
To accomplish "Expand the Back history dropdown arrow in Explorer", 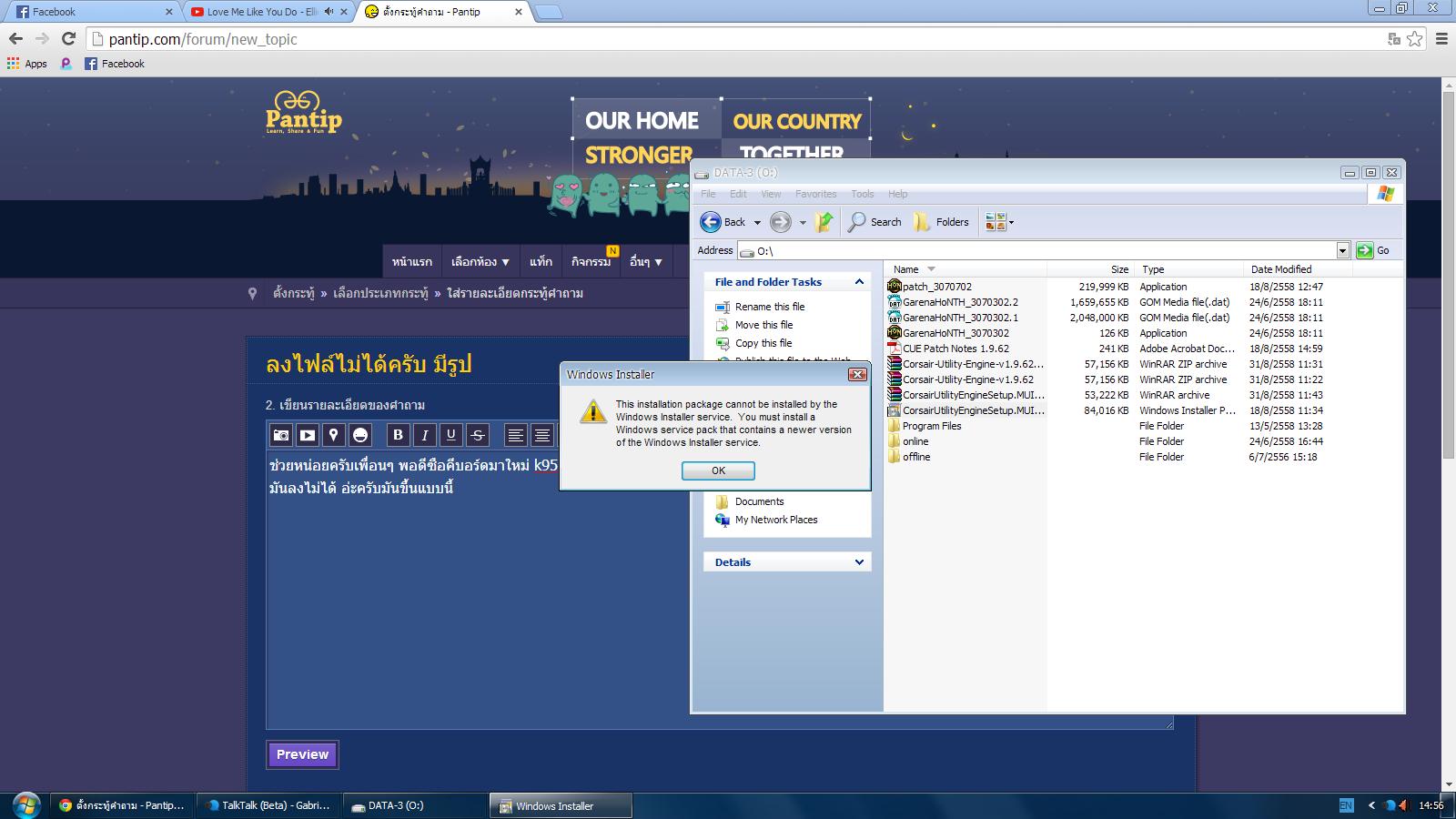I will [757, 223].
